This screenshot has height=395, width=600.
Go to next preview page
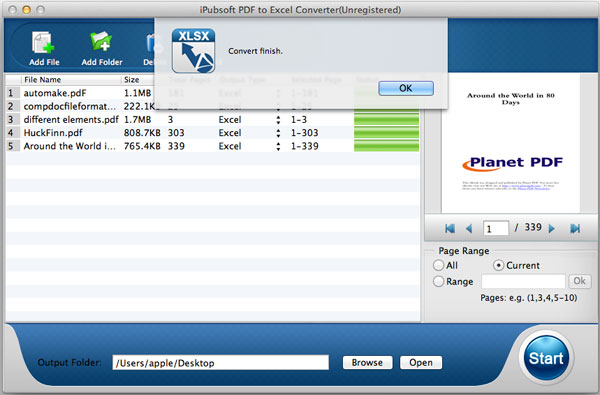tap(551, 229)
